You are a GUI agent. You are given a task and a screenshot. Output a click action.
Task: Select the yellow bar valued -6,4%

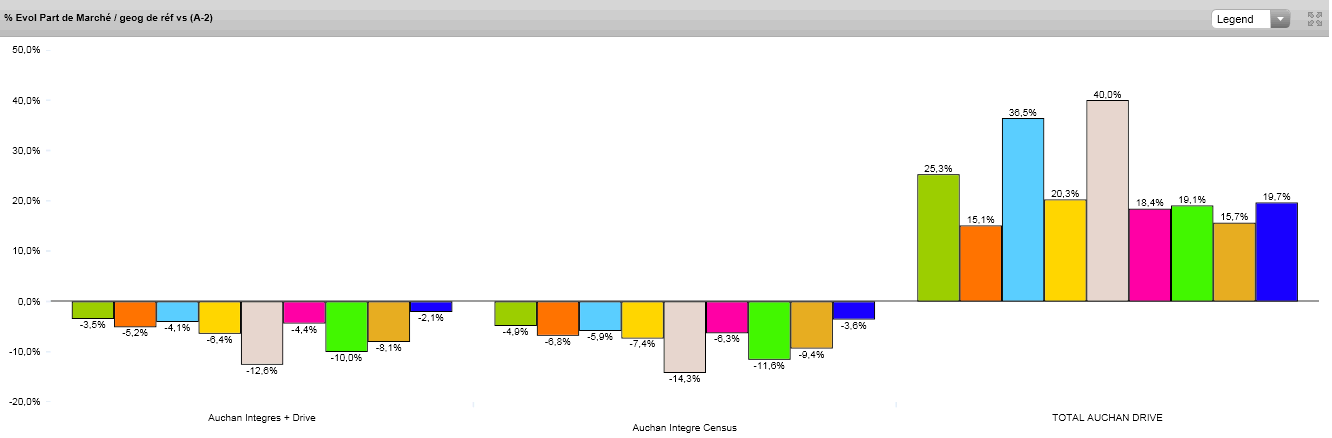click(x=219, y=317)
